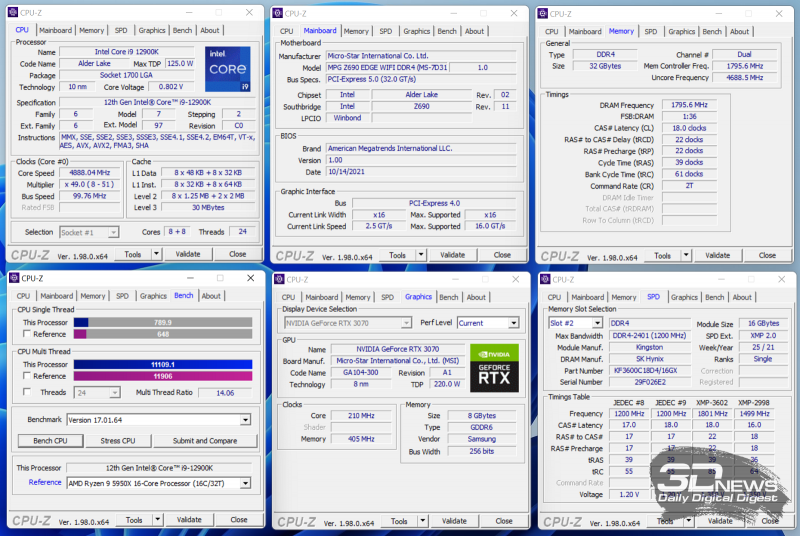The height and width of the screenshot is (536, 800).
Task: Click CPU-Z title icon in the Mainboard tab window
Action: pos(278,12)
